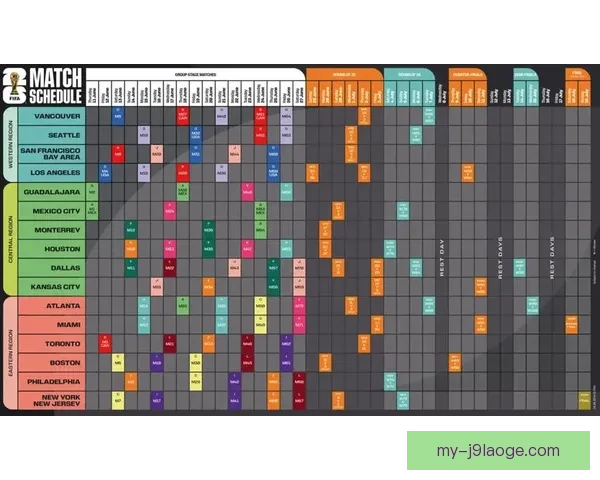Click the Kansas City row label
This screenshot has width=600, height=480.
[51, 287]
